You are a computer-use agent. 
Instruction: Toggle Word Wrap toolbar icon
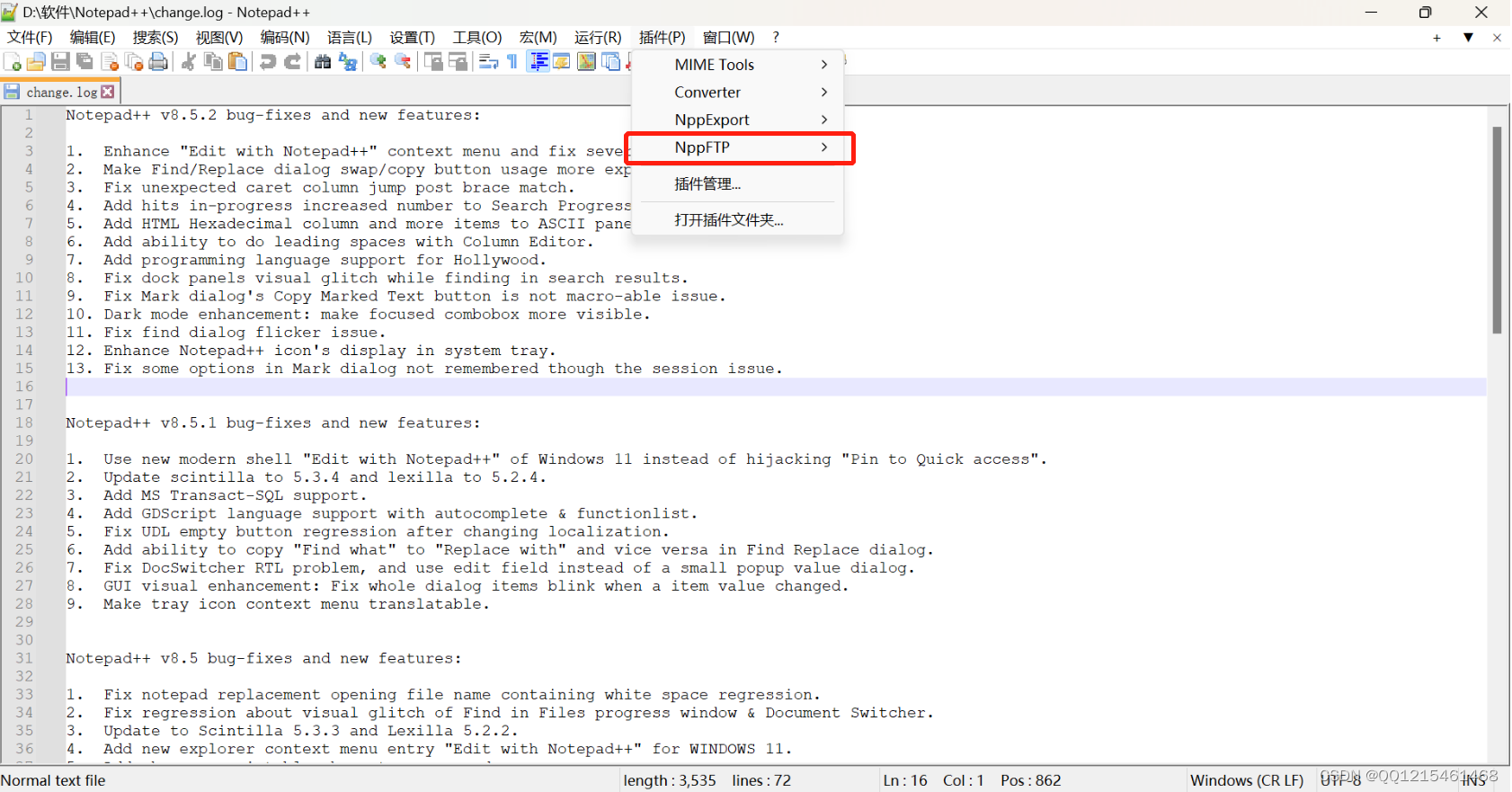pos(488,61)
